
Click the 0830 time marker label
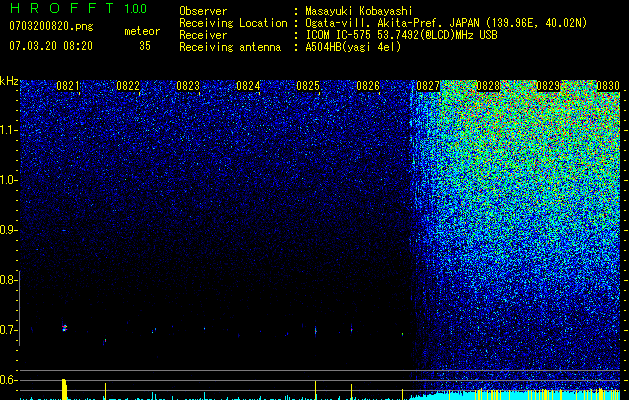coord(608,86)
